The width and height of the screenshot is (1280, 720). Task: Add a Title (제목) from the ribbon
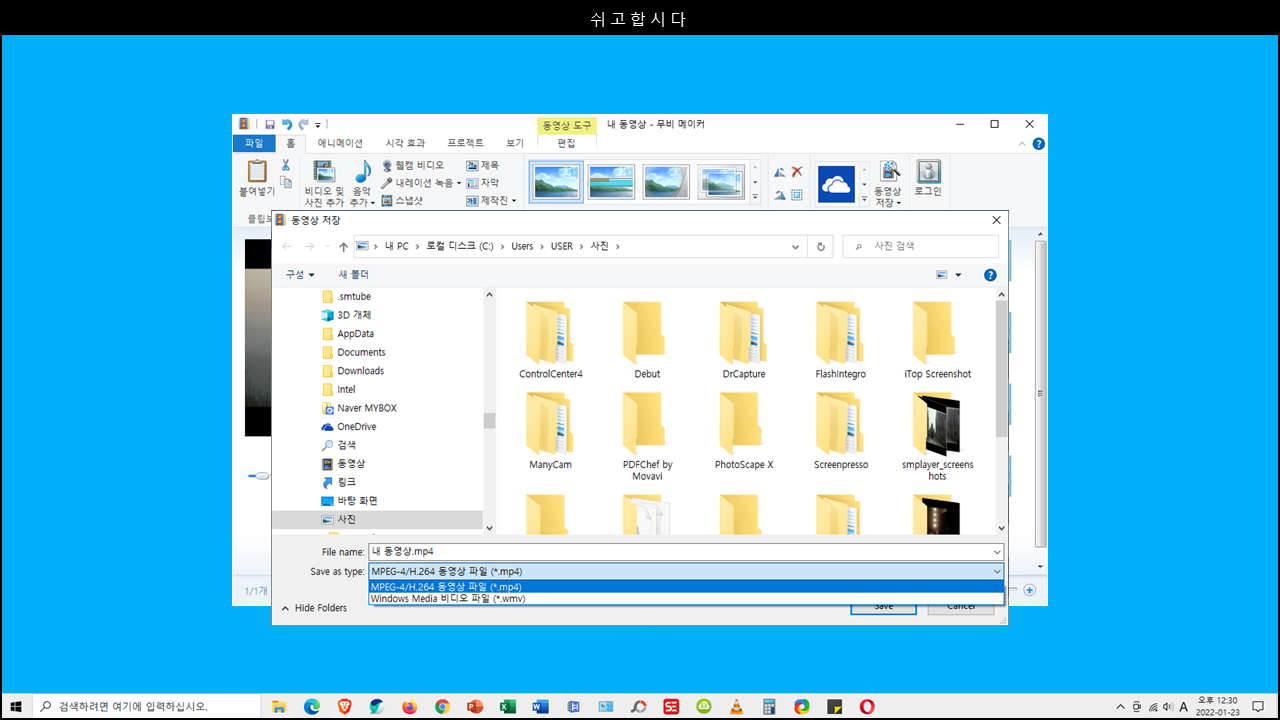(483, 165)
